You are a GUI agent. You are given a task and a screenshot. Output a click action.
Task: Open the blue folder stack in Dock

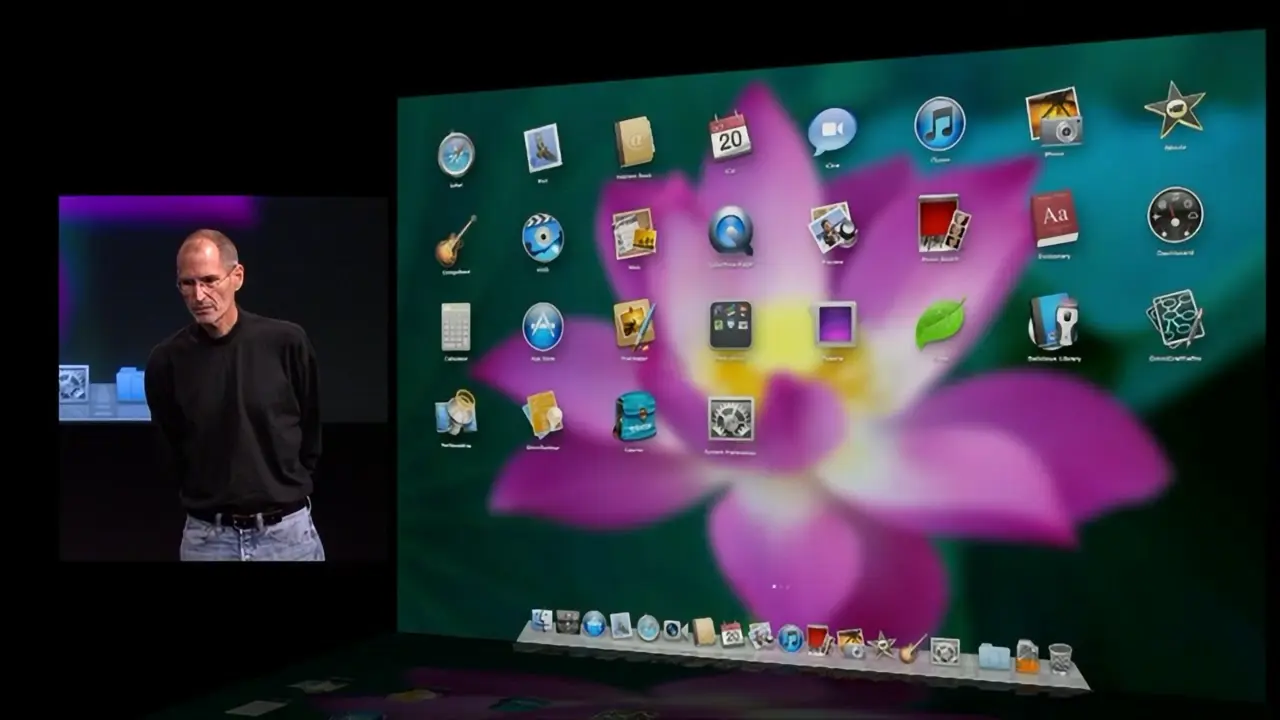pos(994,656)
